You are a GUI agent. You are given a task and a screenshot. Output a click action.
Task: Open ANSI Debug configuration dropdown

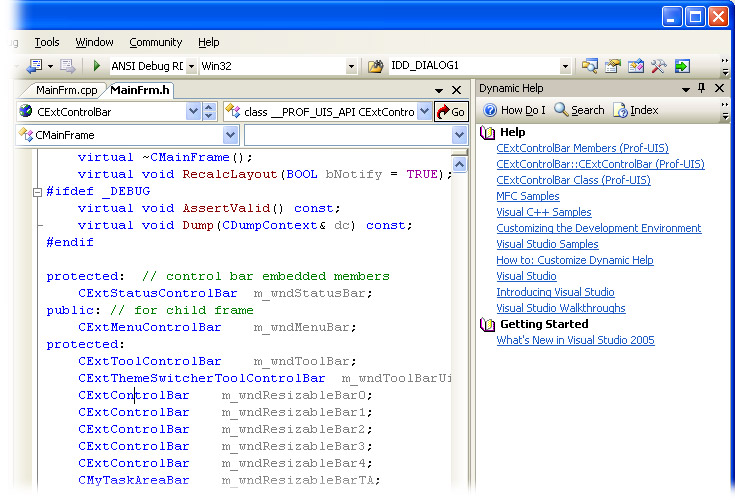191,66
